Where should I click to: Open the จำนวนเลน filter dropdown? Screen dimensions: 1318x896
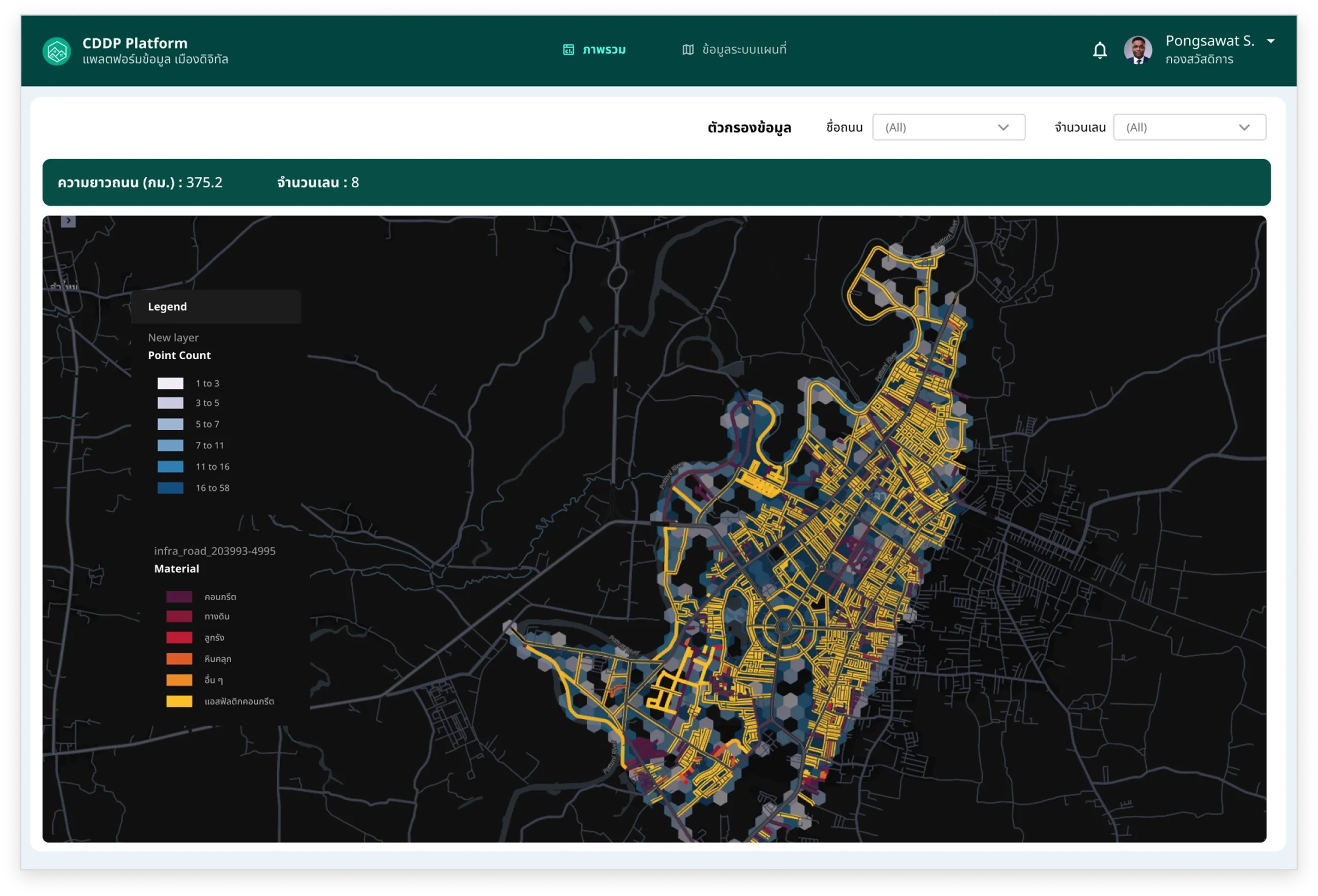pos(1189,127)
